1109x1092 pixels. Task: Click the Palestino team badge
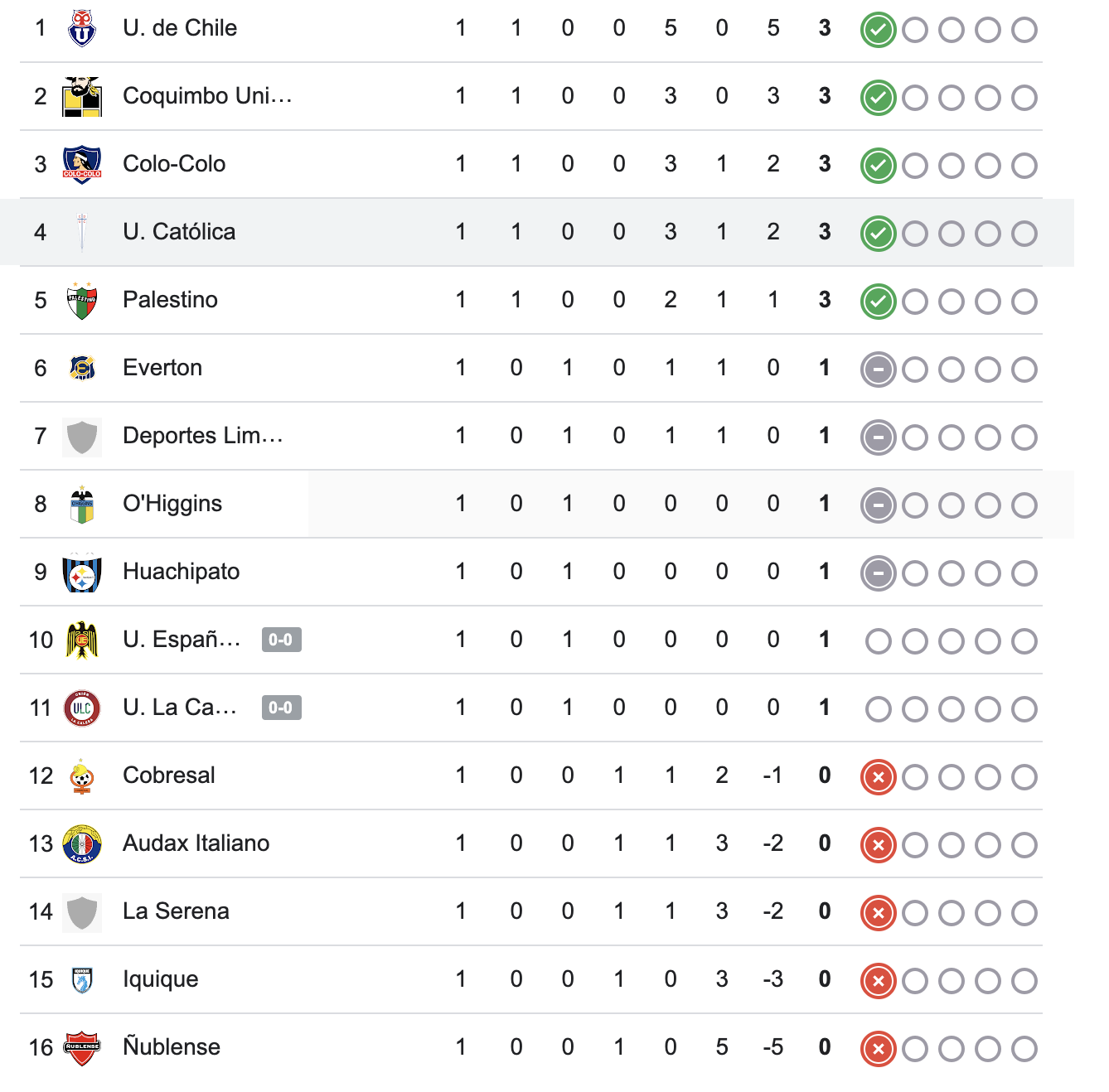point(81,299)
